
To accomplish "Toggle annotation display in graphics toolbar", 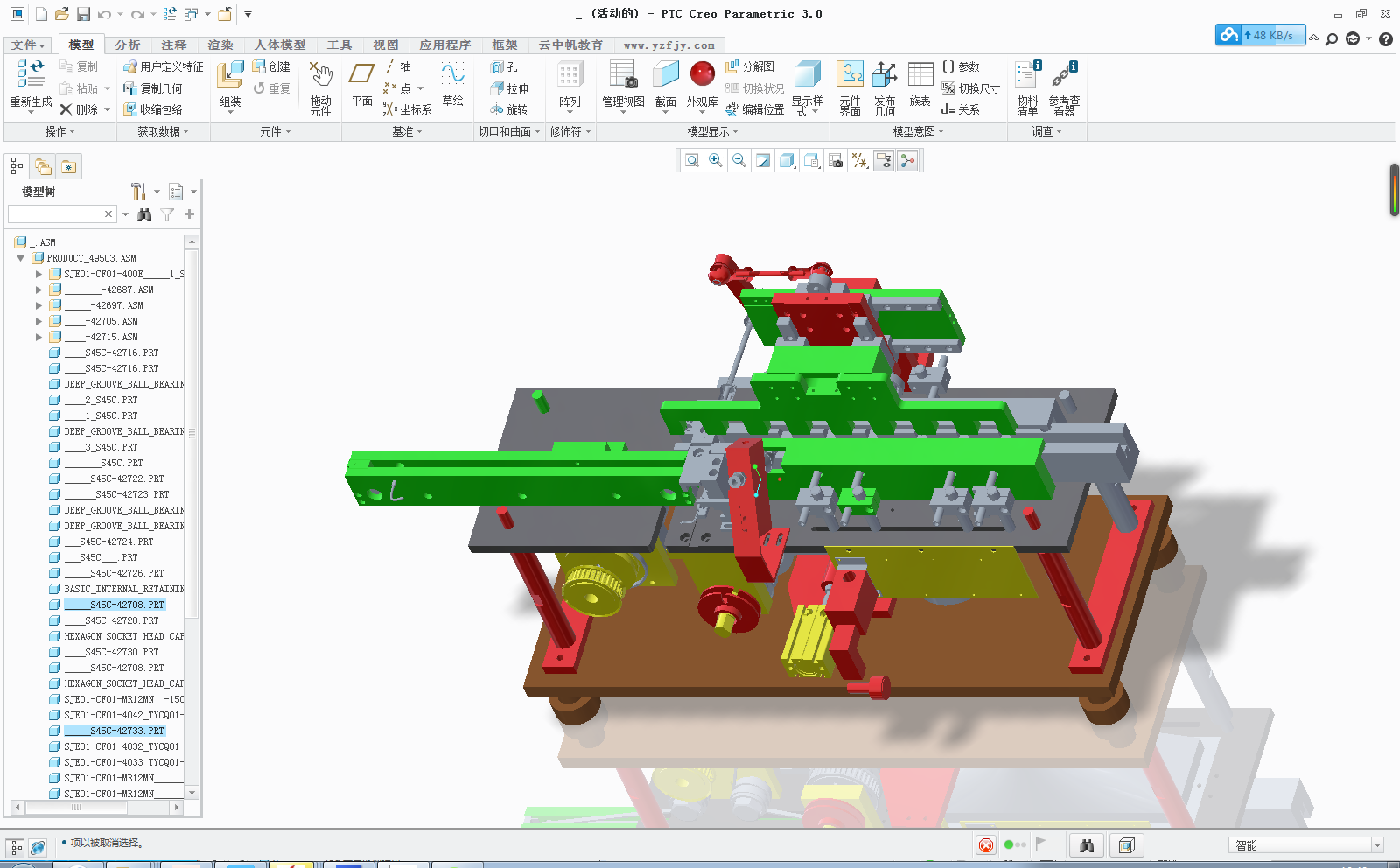I will [x=883, y=160].
